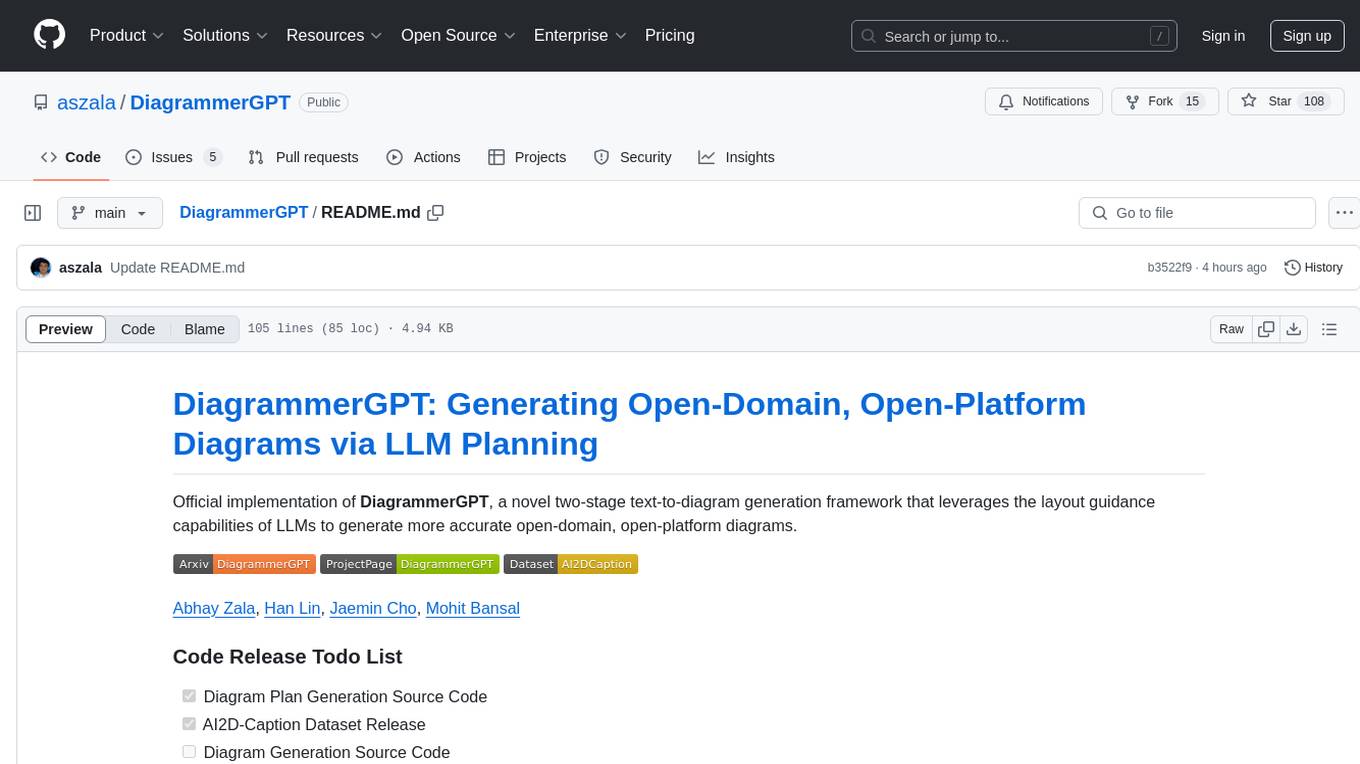
Task: Expand the Product menu
Action: (x=127, y=35)
